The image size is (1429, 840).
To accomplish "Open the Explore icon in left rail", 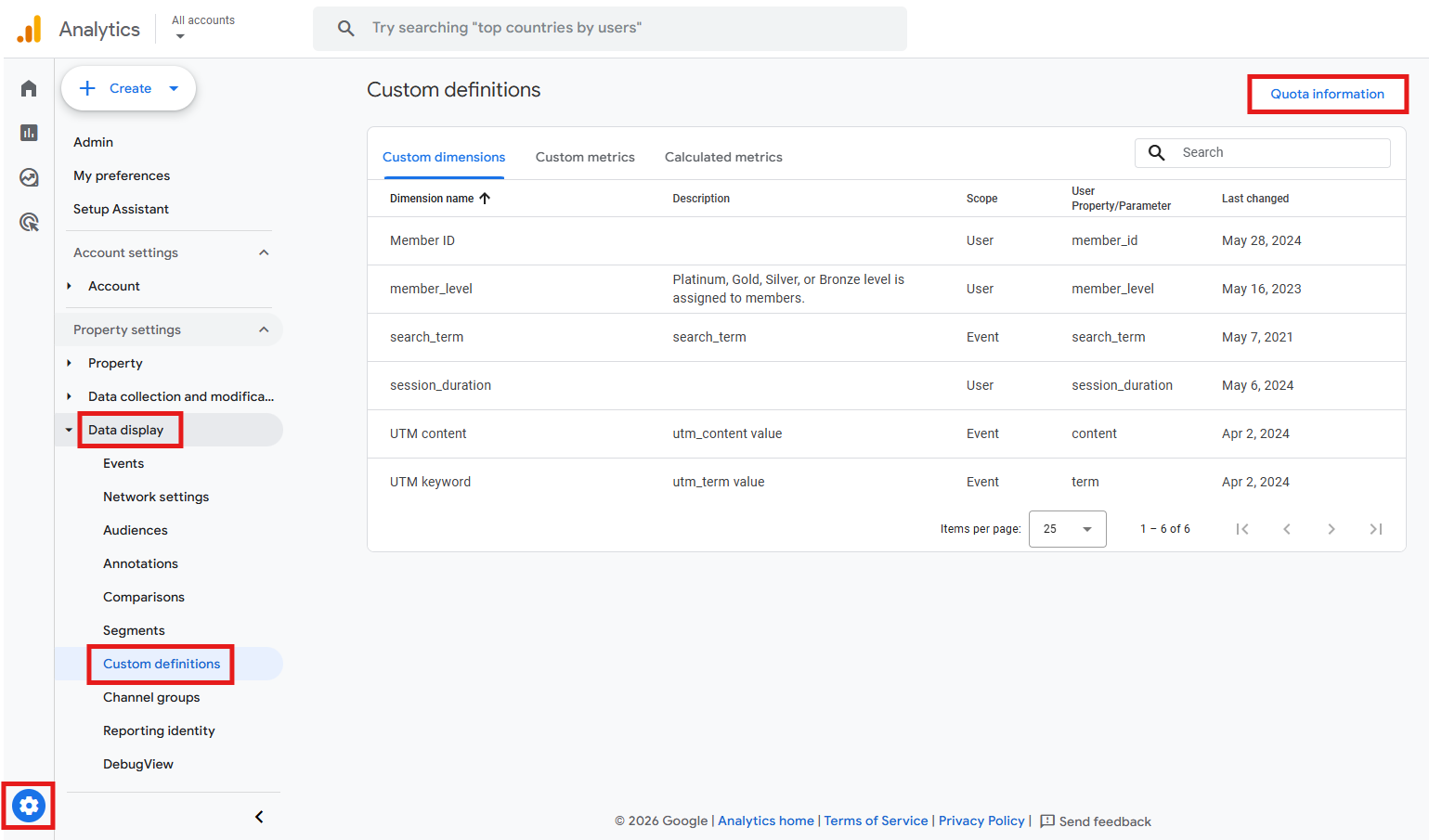I will [x=29, y=177].
